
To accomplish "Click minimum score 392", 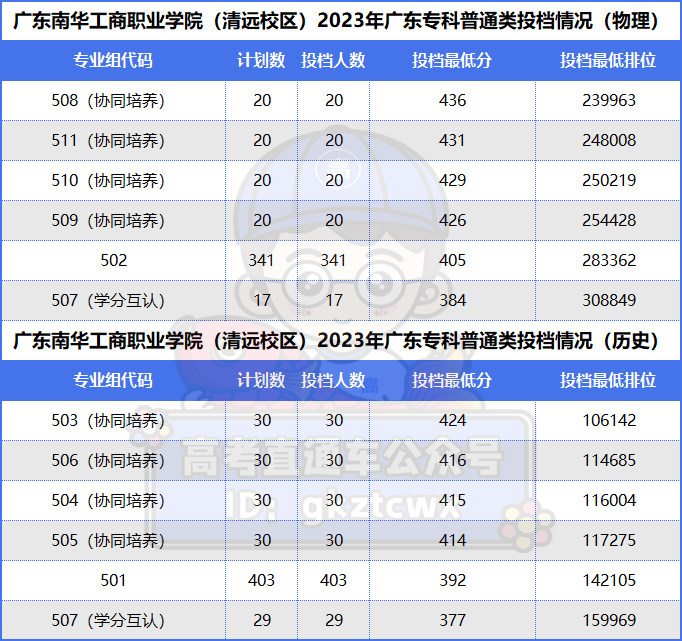I will point(452,581).
